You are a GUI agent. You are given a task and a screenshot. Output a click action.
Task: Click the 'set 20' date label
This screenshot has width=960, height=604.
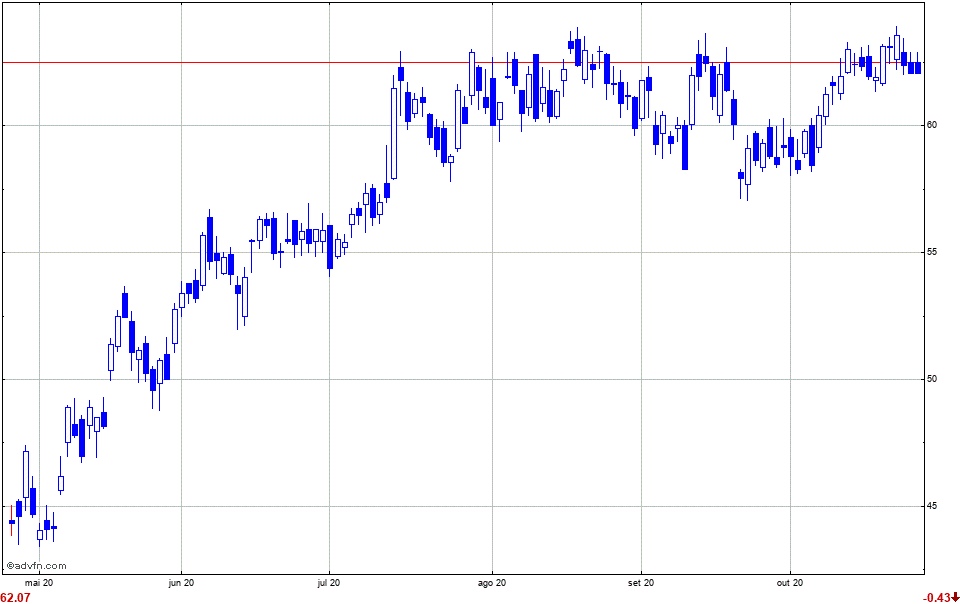[x=641, y=583]
